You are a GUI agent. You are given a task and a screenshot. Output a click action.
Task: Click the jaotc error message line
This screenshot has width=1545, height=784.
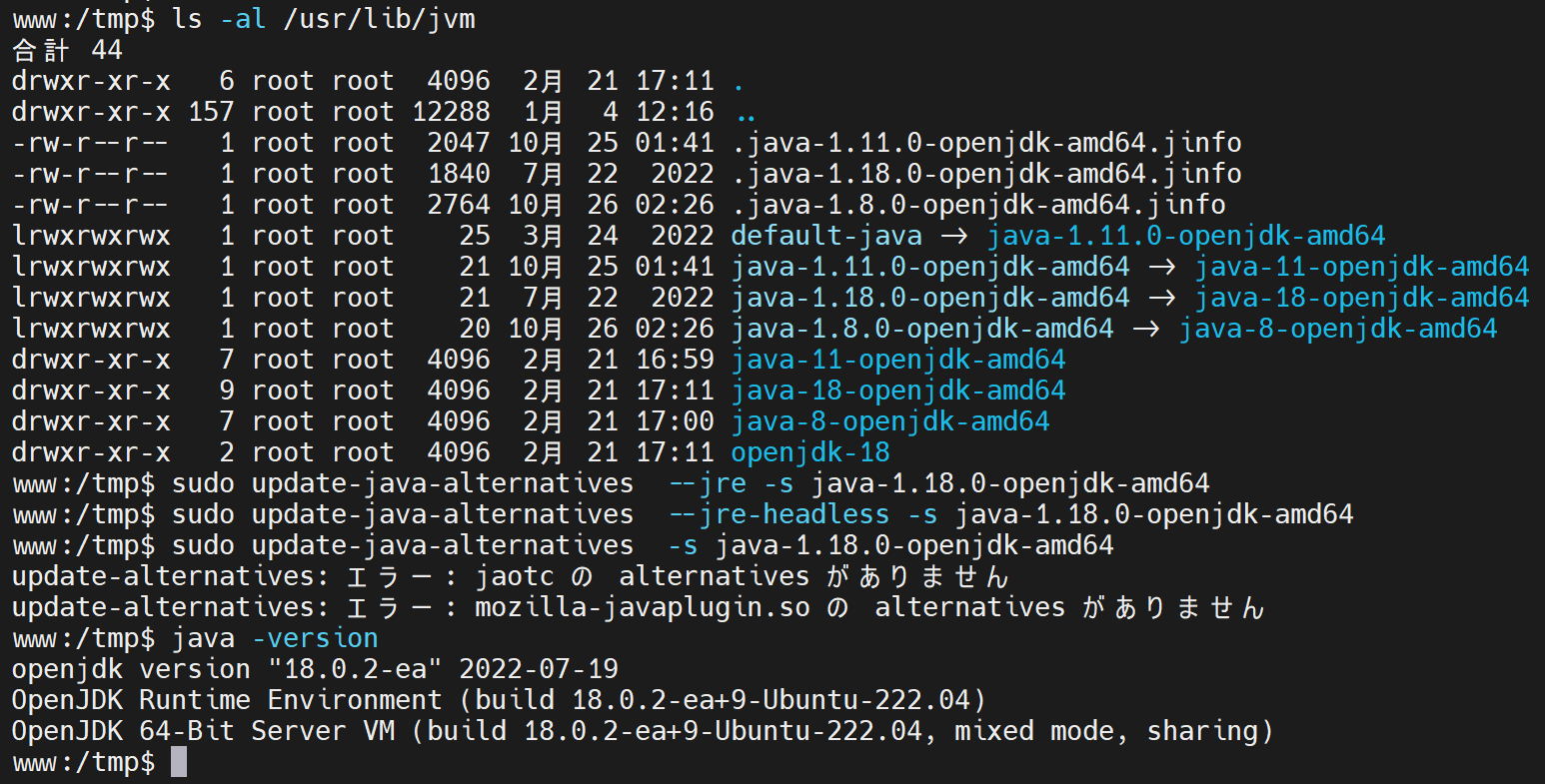coord(511,577)
